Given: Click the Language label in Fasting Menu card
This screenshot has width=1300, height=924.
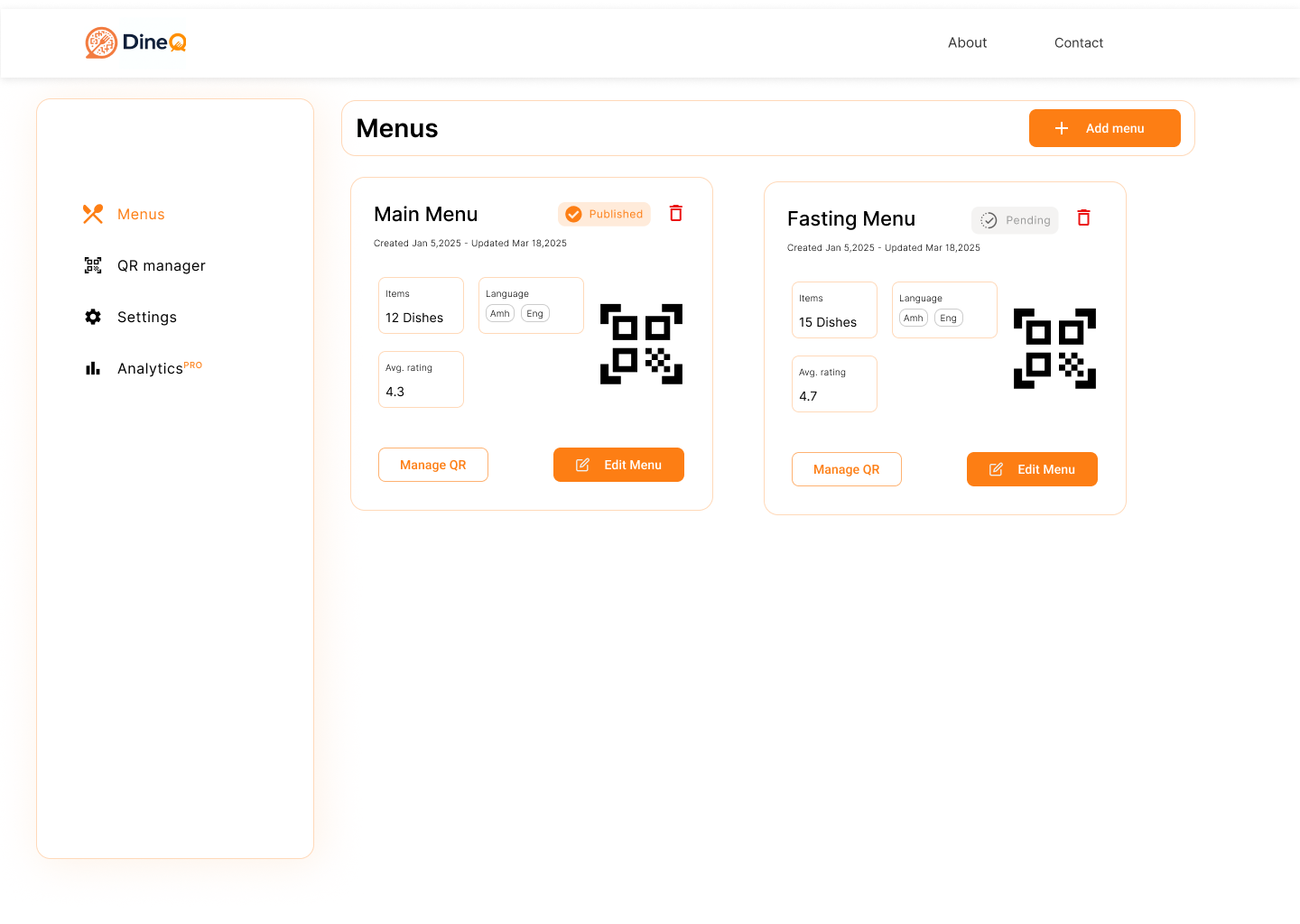Looking at the screenshot, I should (921, 298).
